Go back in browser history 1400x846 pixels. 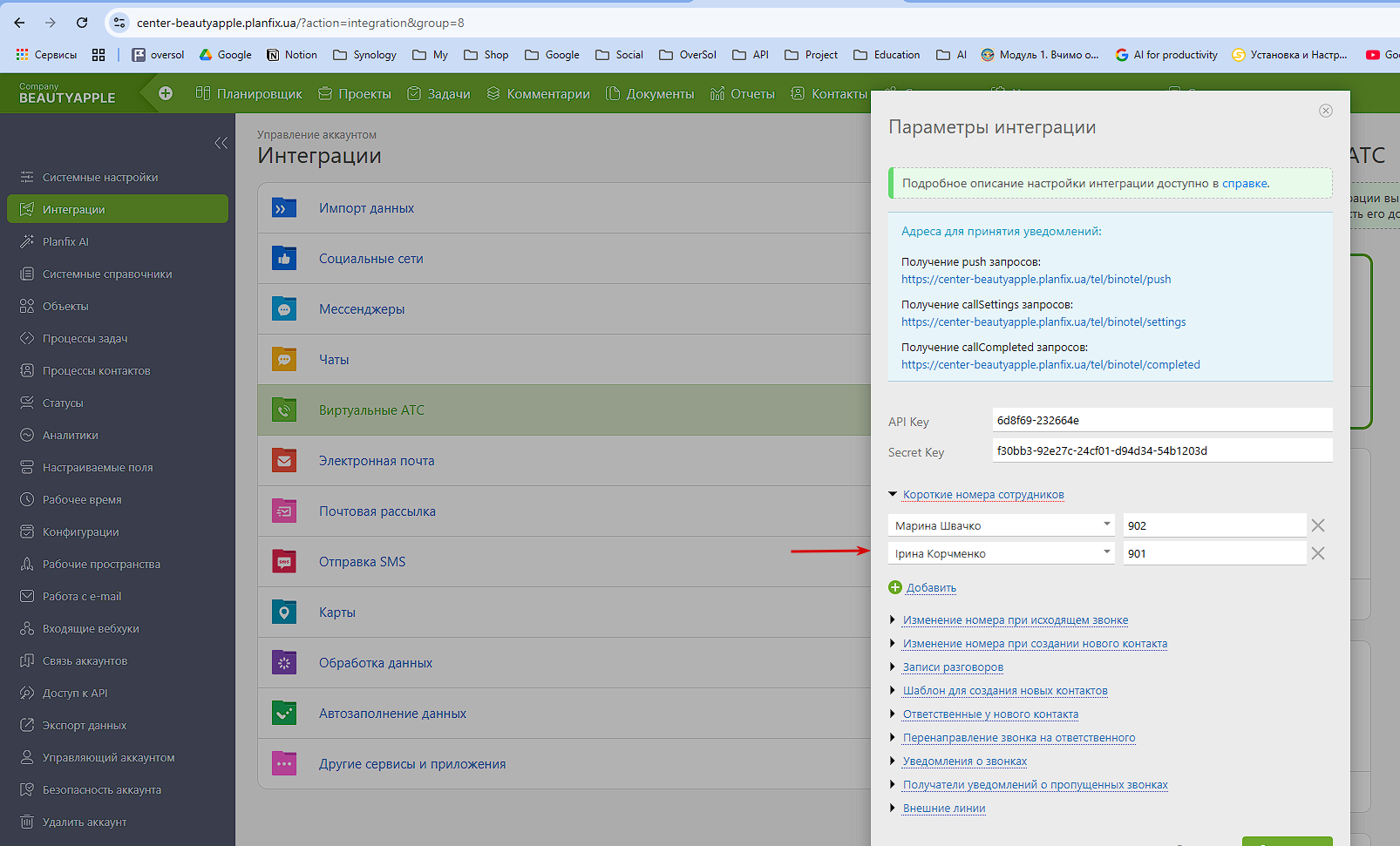point(19,23)
